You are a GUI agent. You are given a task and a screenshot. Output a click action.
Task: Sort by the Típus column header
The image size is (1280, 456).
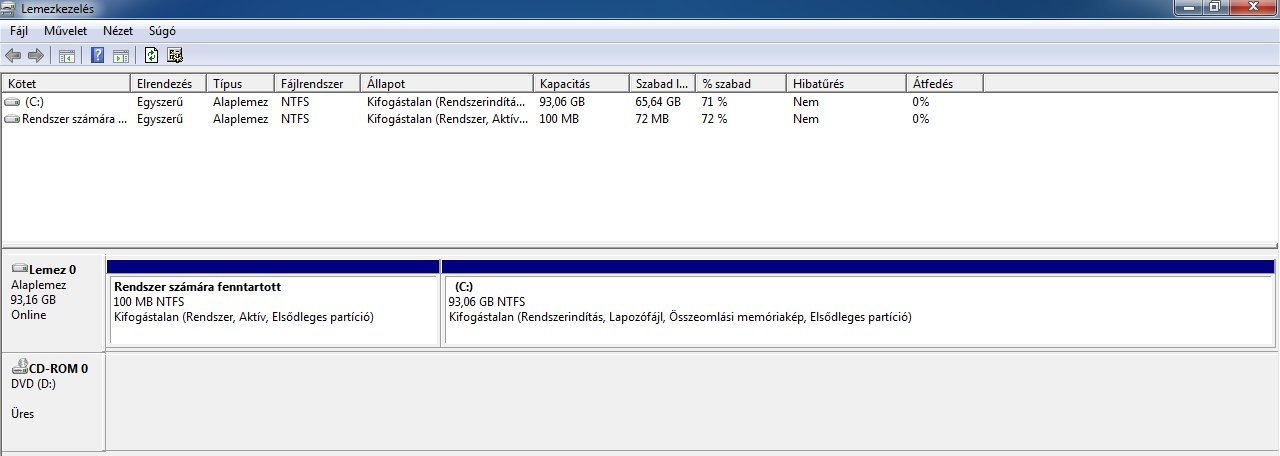point(241,84)
